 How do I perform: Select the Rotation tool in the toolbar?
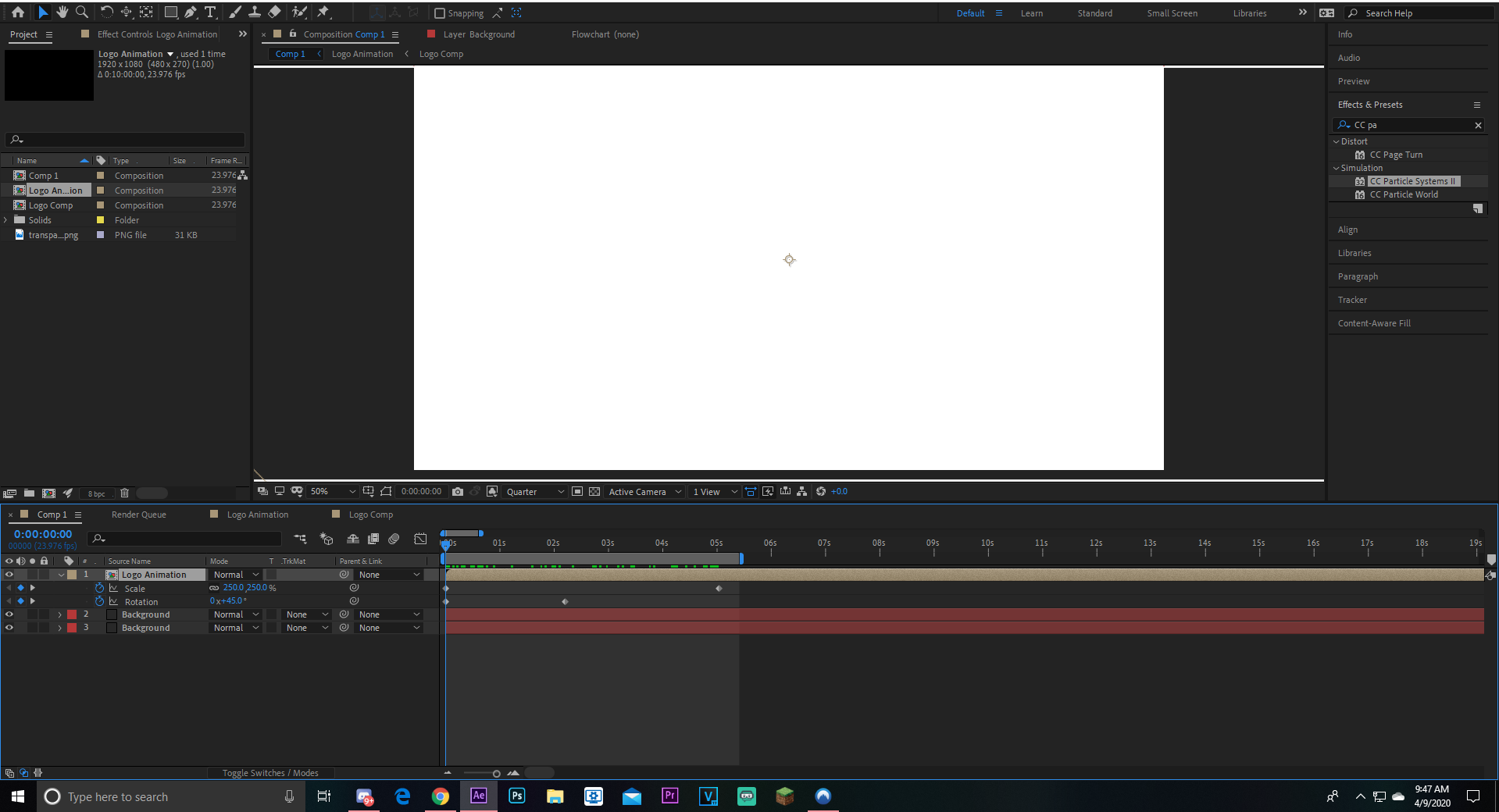tap(106, 12)
